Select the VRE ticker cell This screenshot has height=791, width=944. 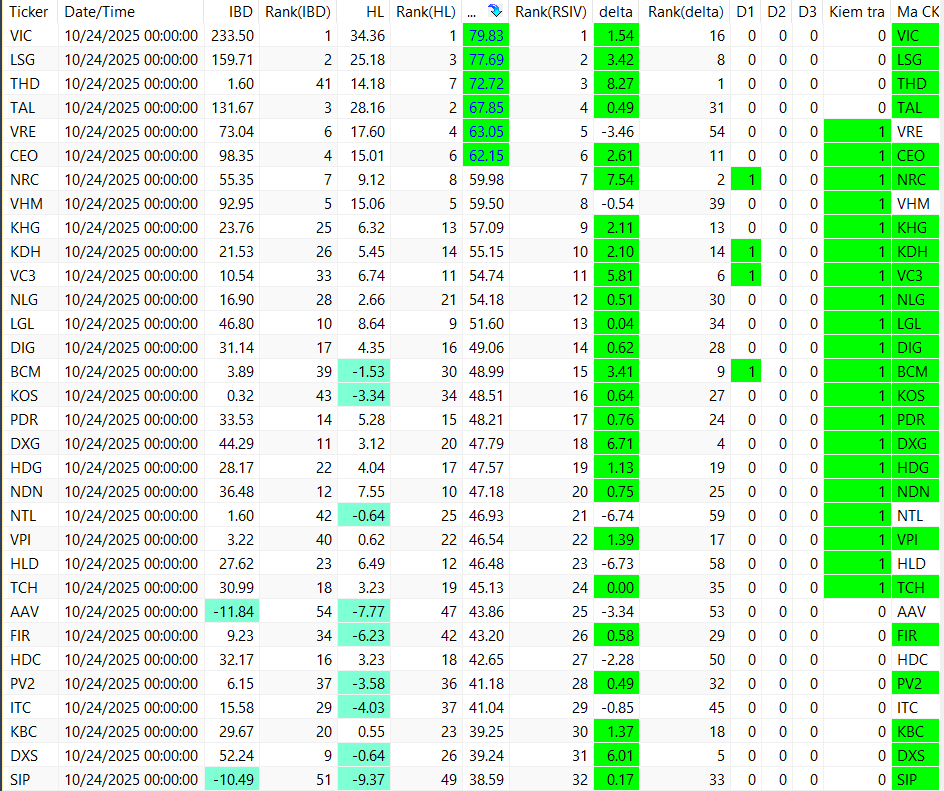[31, 132]
